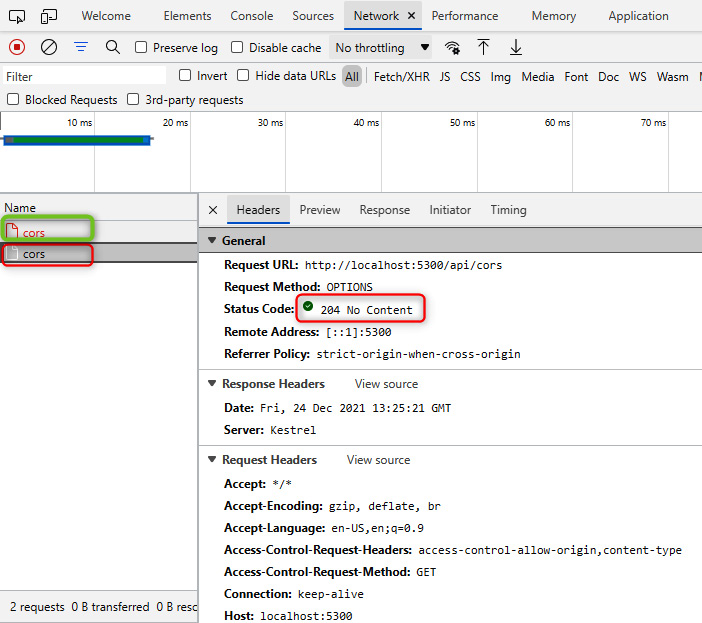Close the request details pane

[213, 210]
